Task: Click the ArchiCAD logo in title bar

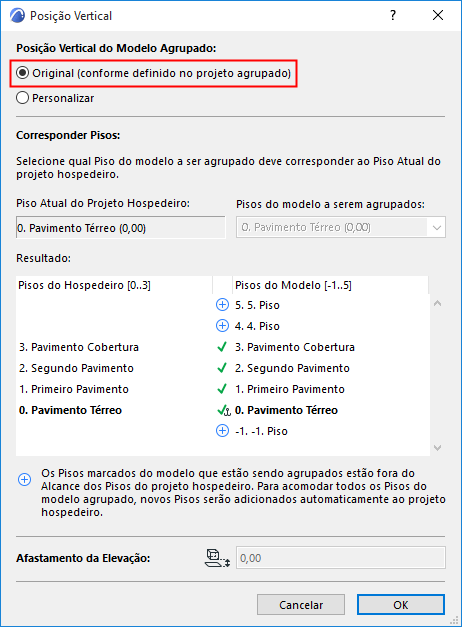Action: pos(17,16)
